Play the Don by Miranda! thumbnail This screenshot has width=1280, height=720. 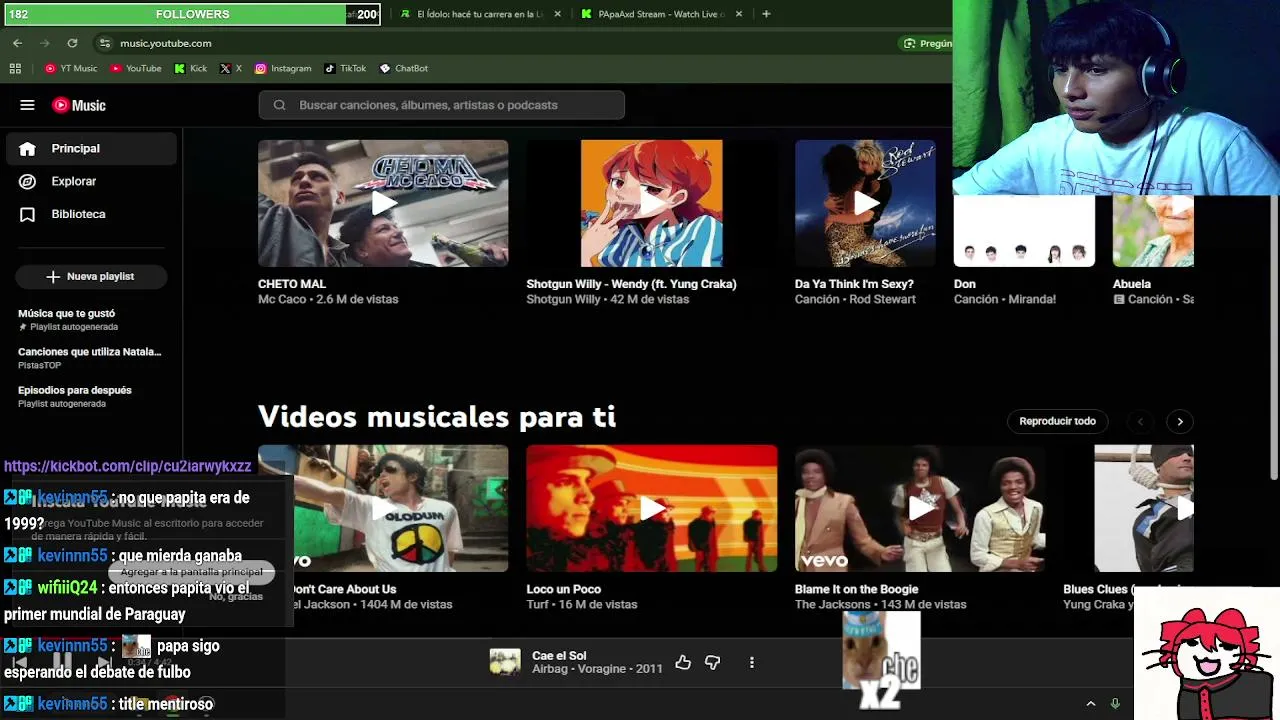point(1024,231)
